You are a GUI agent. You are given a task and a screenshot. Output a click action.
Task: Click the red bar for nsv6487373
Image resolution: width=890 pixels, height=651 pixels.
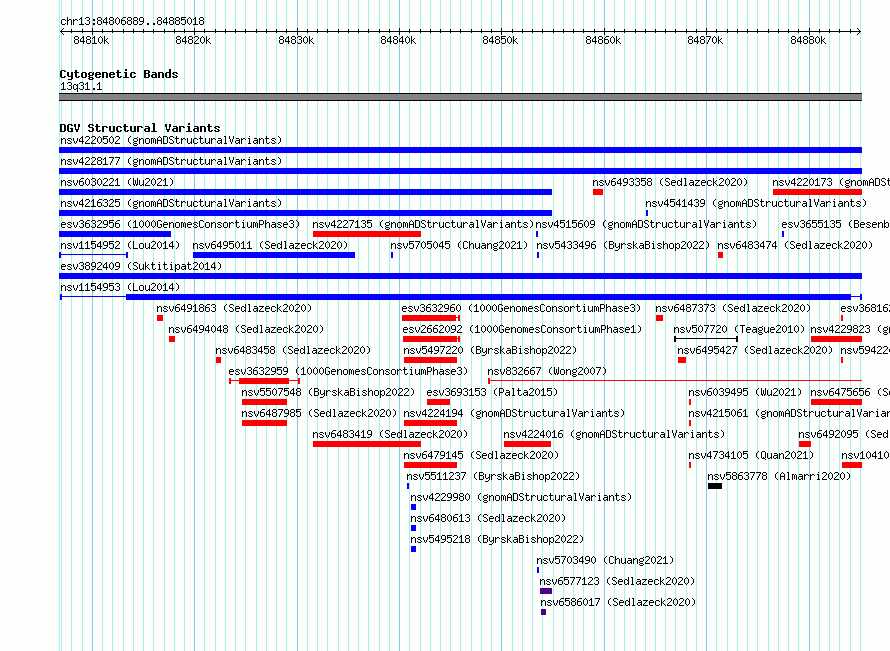click(659, 318)
